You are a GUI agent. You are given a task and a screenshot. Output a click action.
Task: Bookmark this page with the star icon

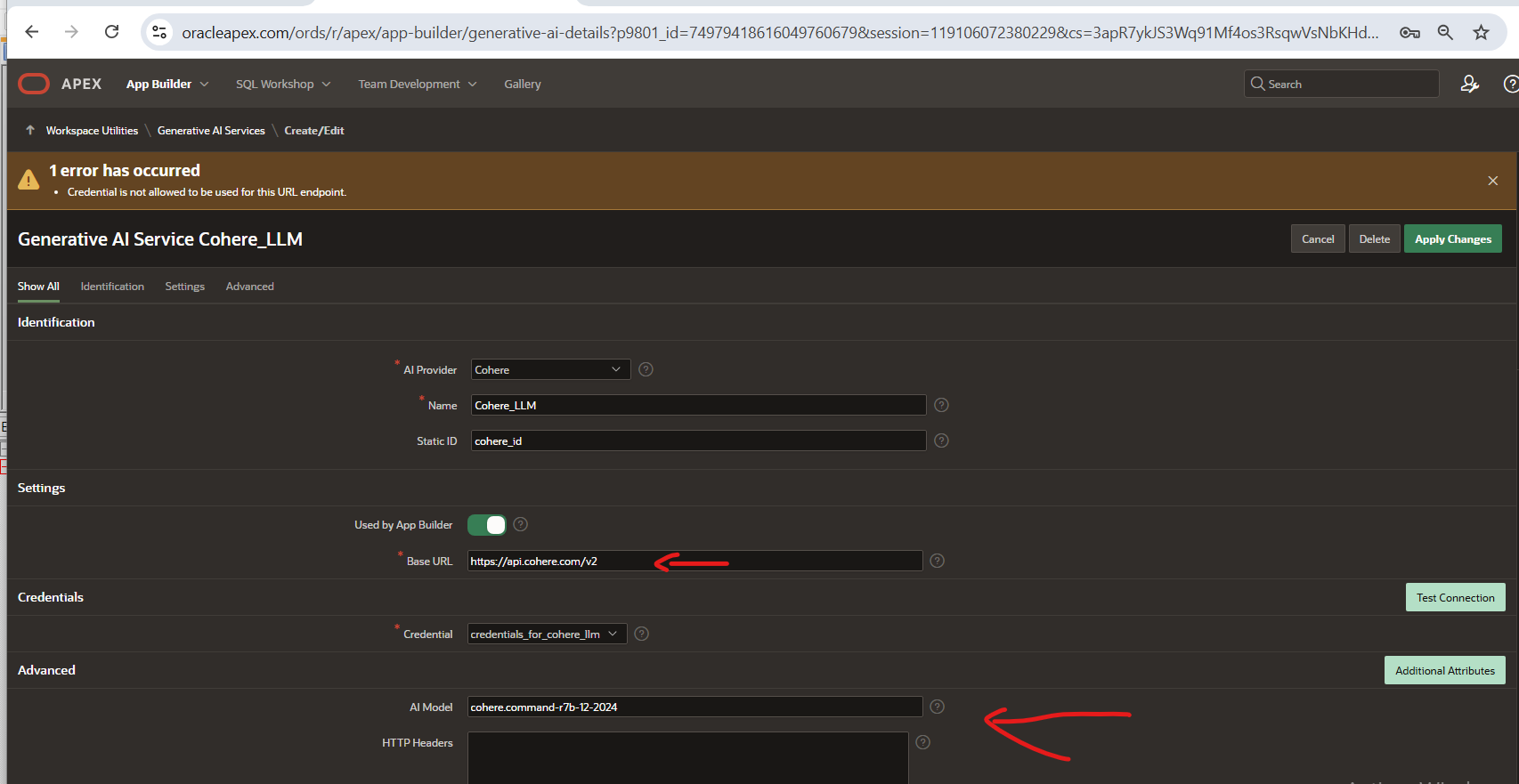1481,32
